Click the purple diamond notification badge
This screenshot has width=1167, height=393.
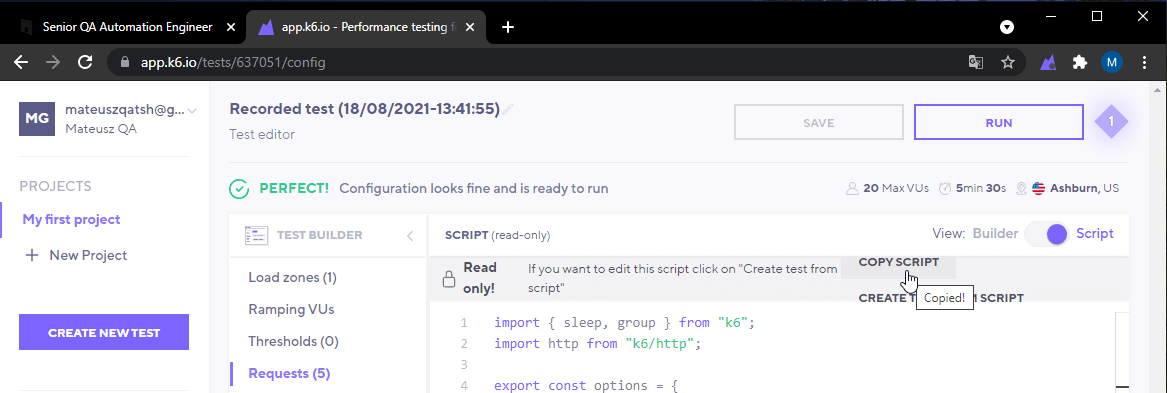[x=1111, y=122]
